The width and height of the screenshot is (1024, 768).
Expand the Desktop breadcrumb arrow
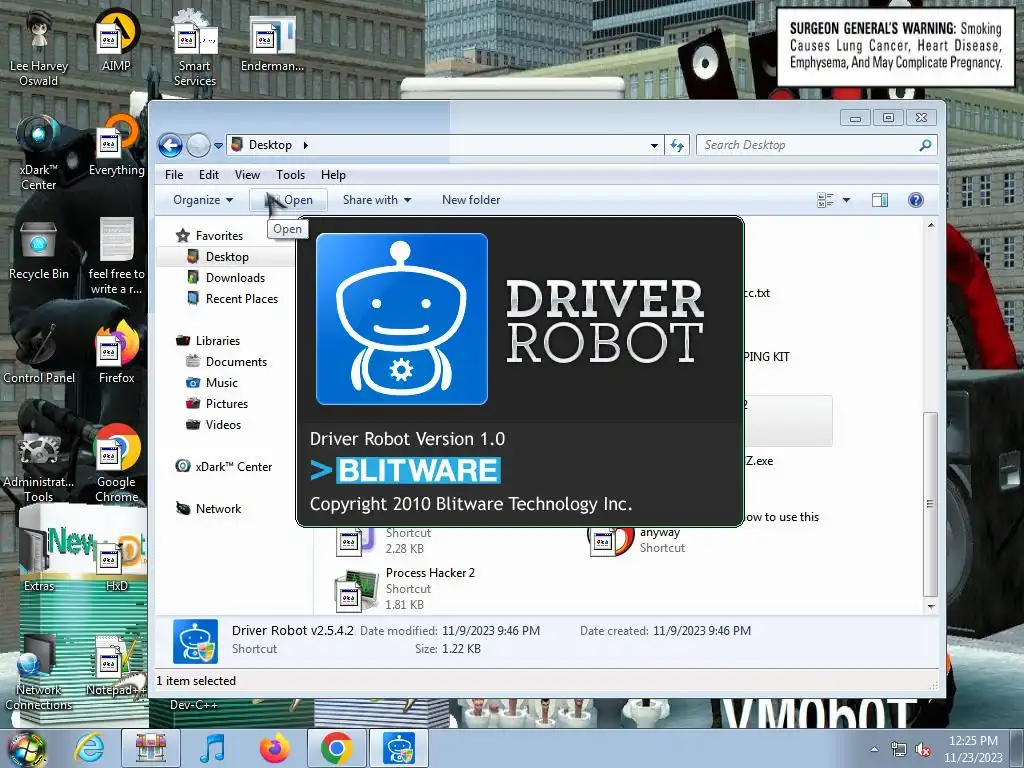point(306,145)
